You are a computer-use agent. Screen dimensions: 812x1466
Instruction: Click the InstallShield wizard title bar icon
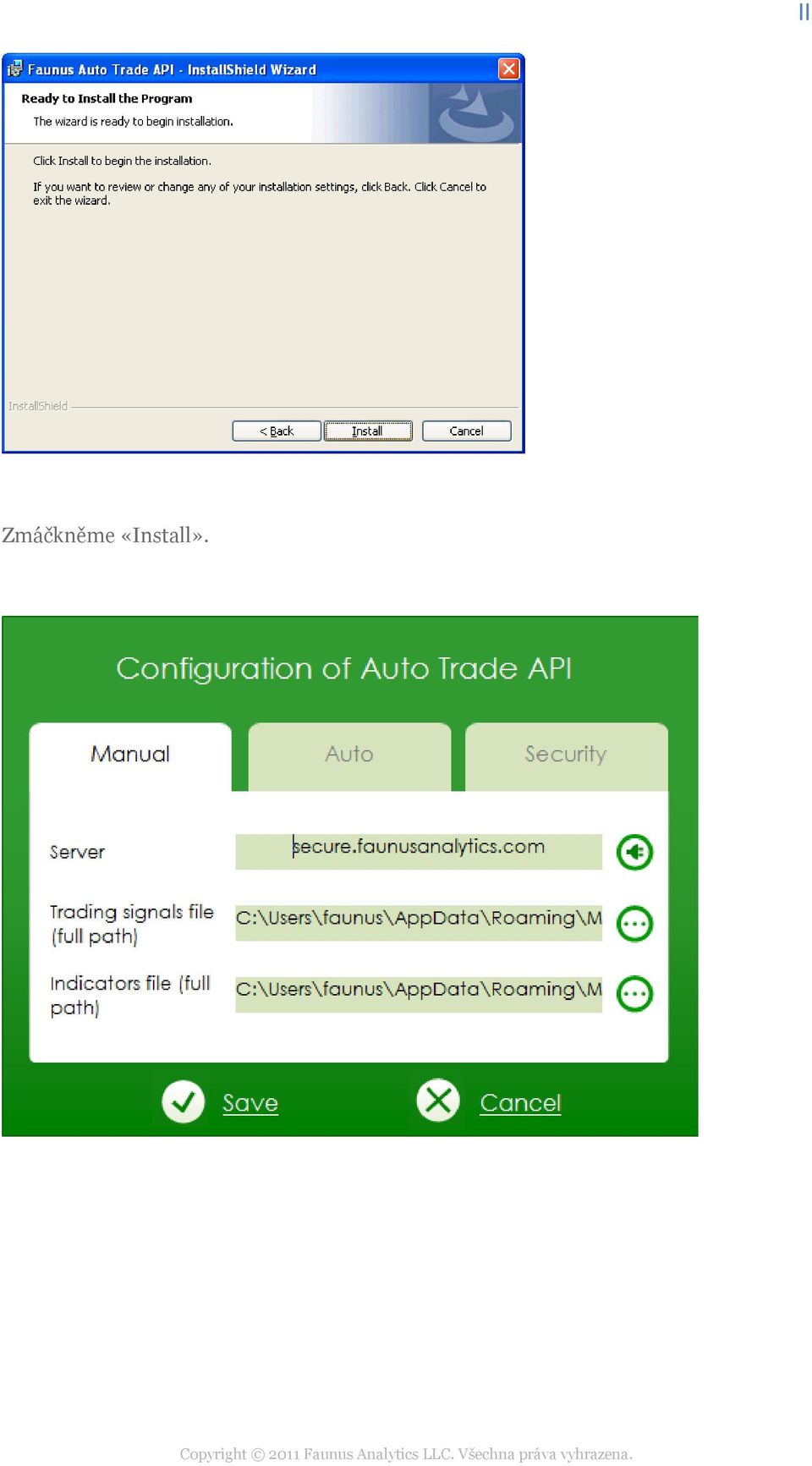14,69
